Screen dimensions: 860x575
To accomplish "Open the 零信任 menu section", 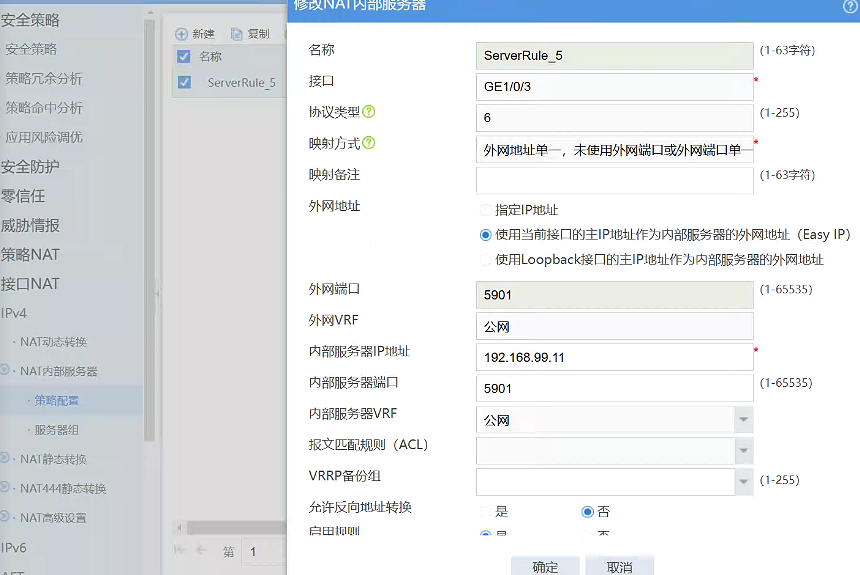I will click(23, 196).
